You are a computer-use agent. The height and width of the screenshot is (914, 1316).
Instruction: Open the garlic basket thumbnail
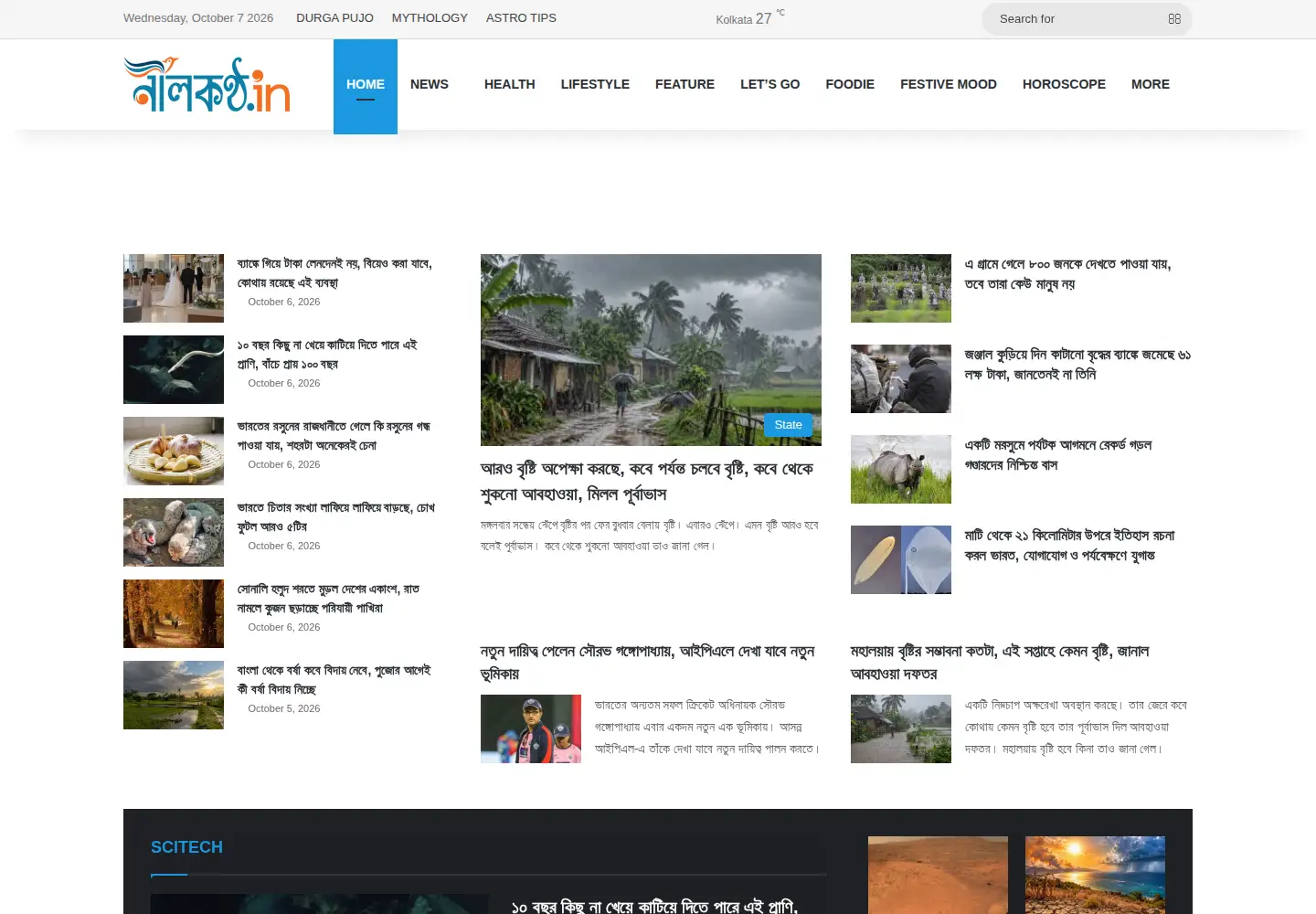pos(174,451)
